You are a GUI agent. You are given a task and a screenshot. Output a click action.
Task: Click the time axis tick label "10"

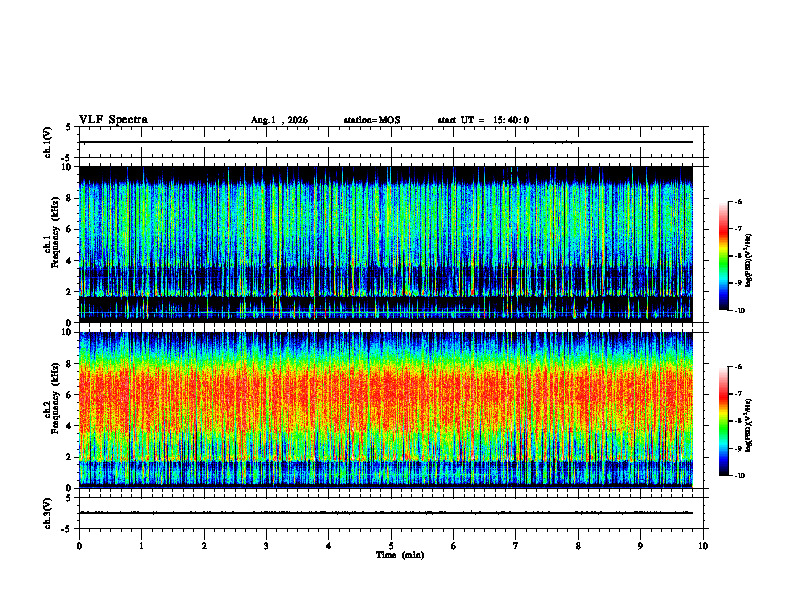(x=703, y=546)
